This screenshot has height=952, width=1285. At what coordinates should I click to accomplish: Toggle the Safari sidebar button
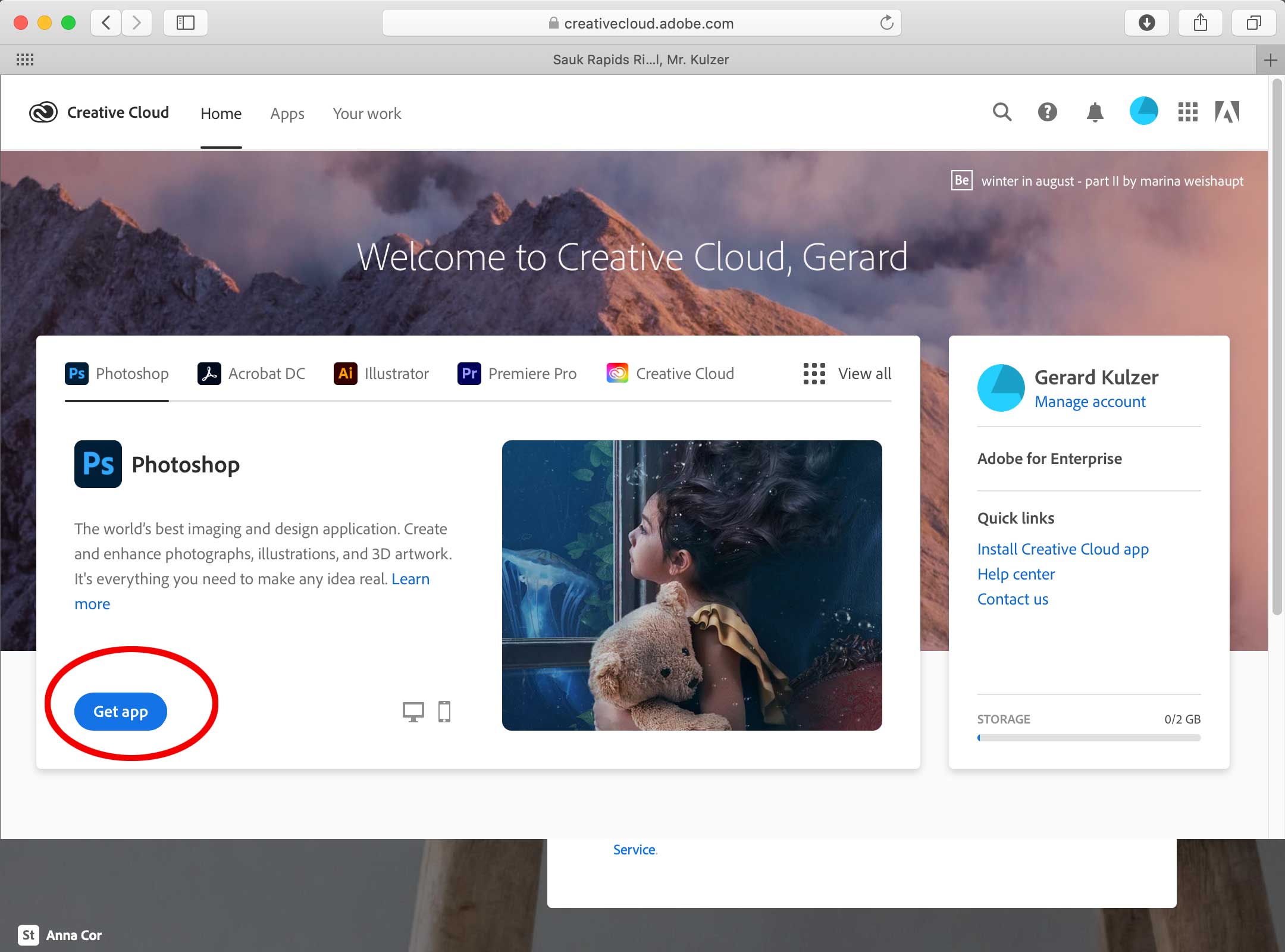186,23
